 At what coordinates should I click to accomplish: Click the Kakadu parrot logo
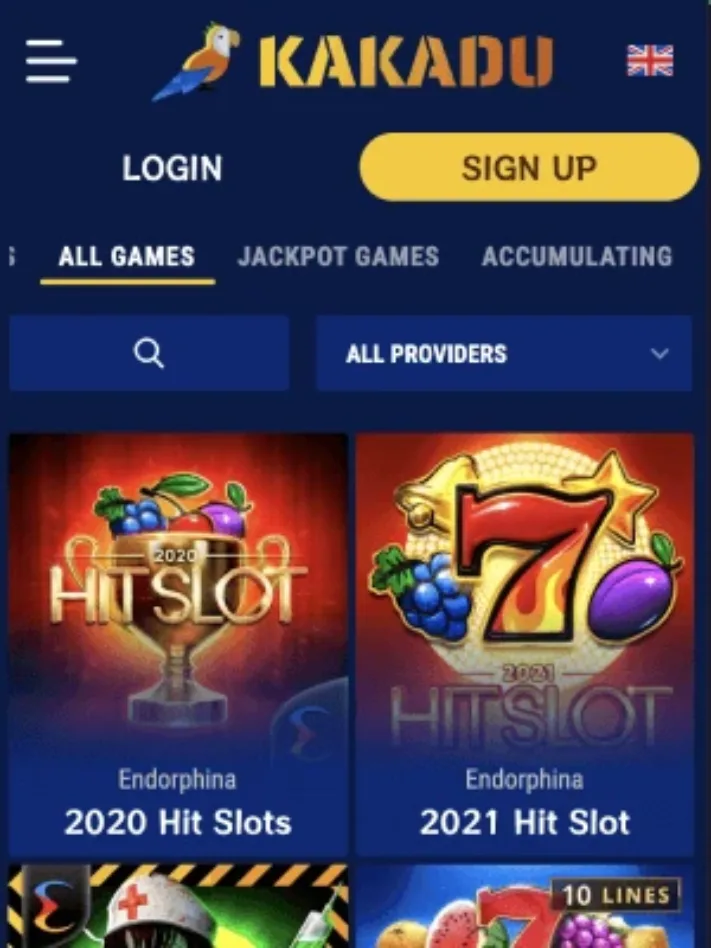(195, 61)
